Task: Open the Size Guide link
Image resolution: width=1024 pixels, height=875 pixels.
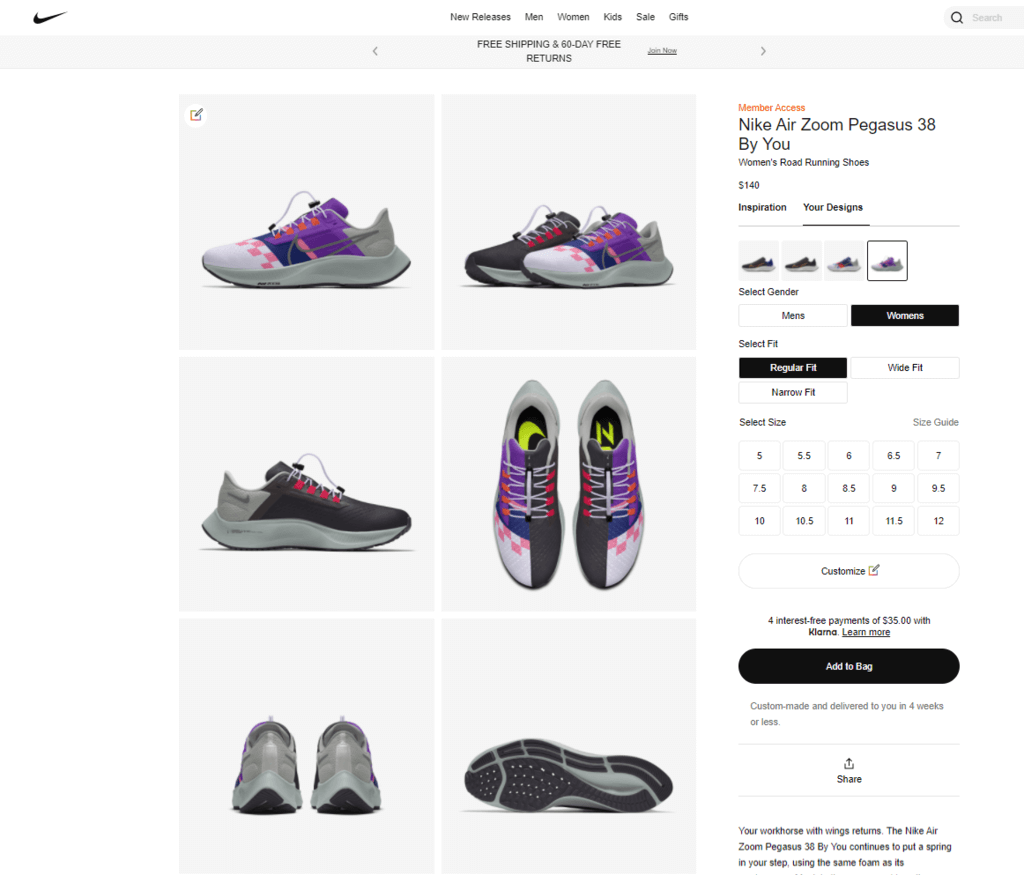Action: [935, 423]
